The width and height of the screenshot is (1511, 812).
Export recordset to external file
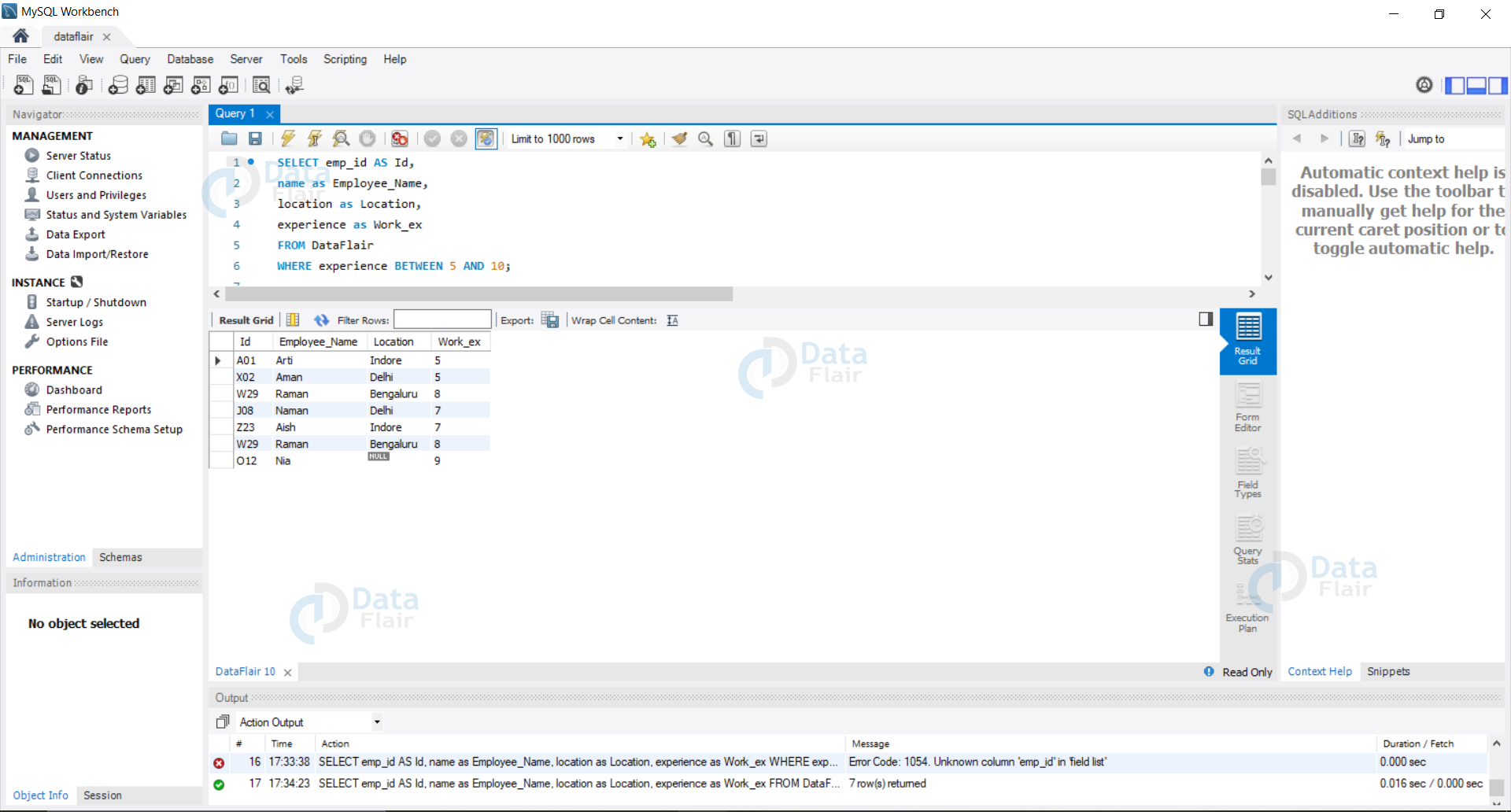[x=550, y=320]
